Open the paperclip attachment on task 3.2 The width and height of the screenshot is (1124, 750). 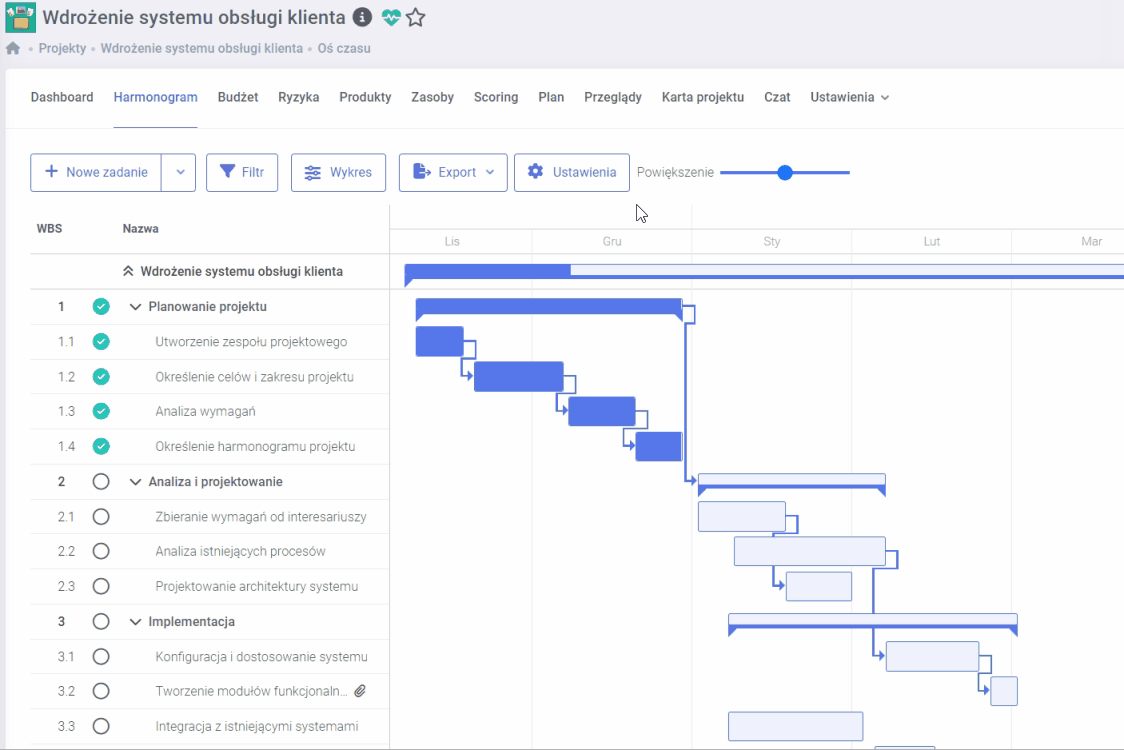[361, 691]
